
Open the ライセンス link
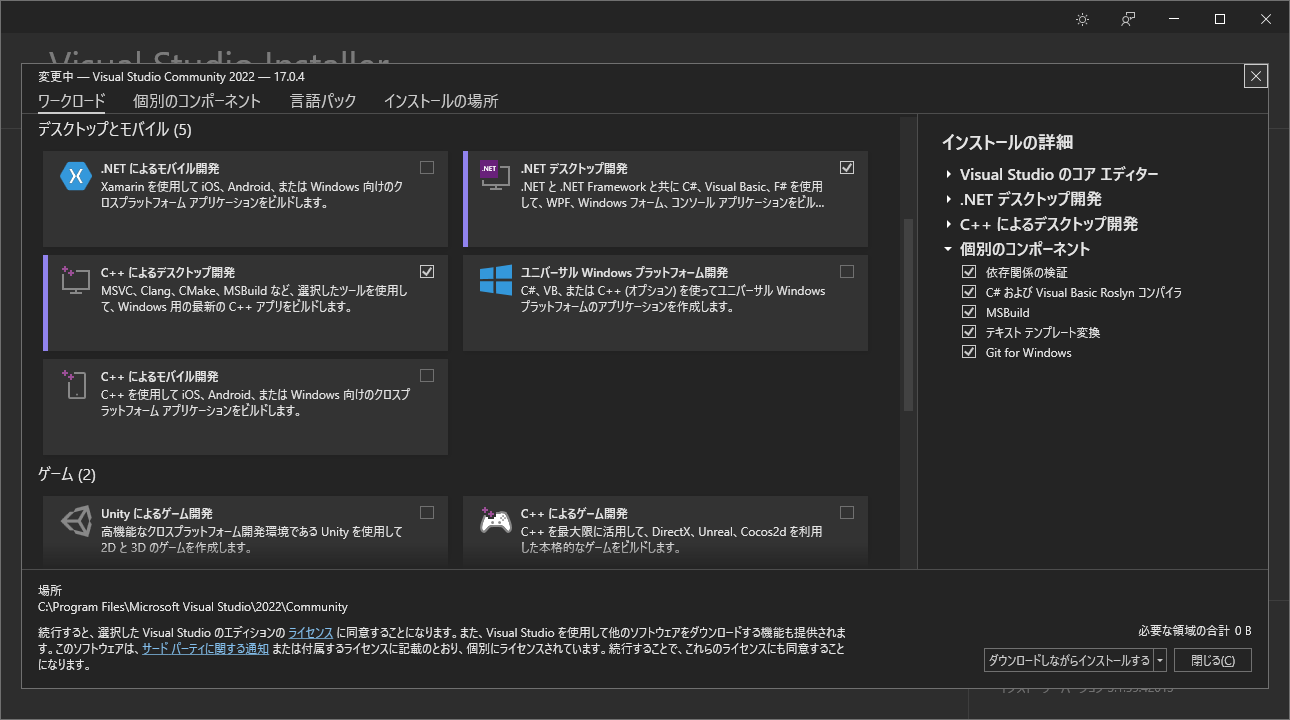[x=311, y=633]
